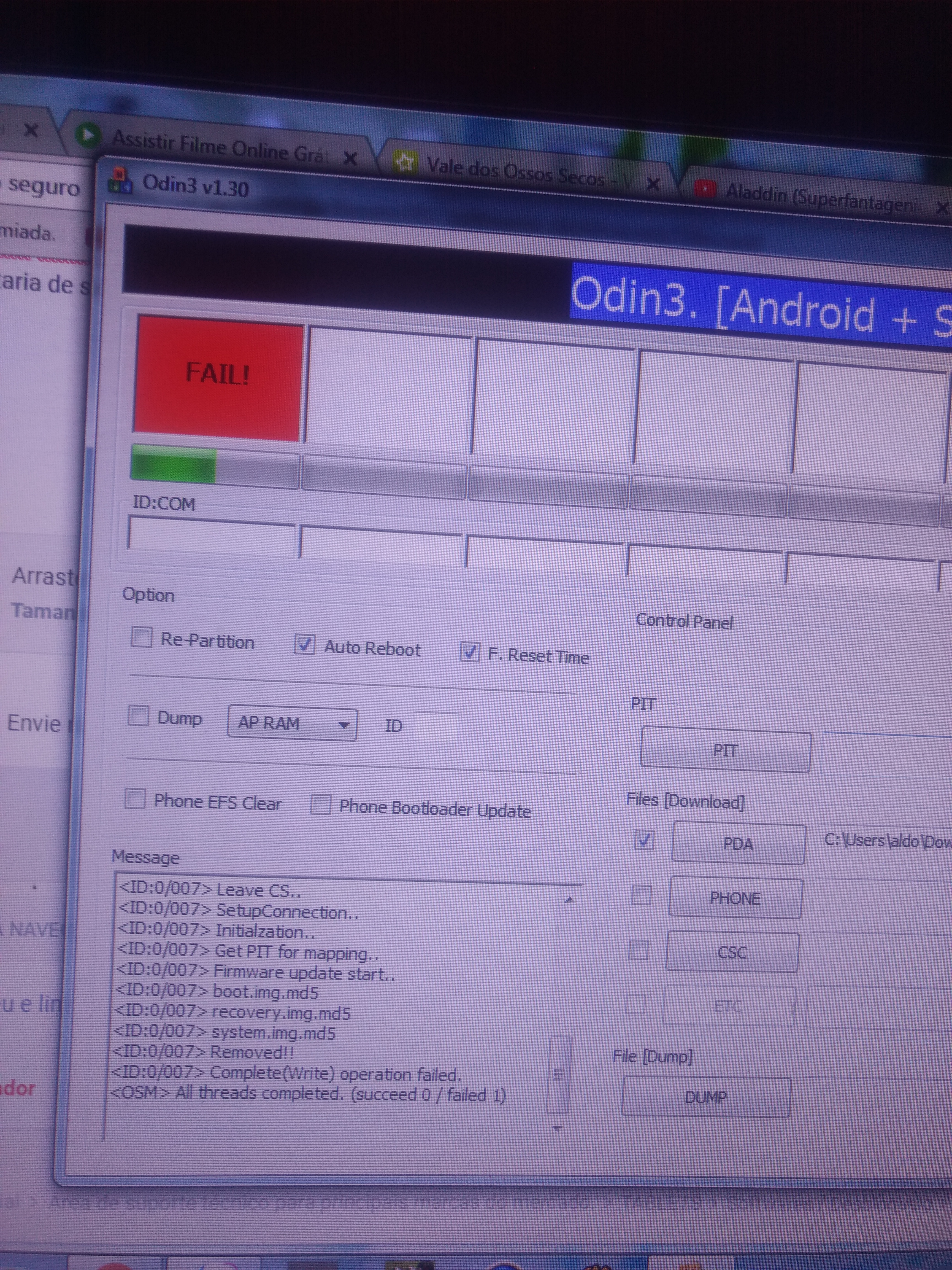Image resolution: width=952 pixels, height=1270 pixels.
Task: Click the PIT button
Action: point(725,750)
